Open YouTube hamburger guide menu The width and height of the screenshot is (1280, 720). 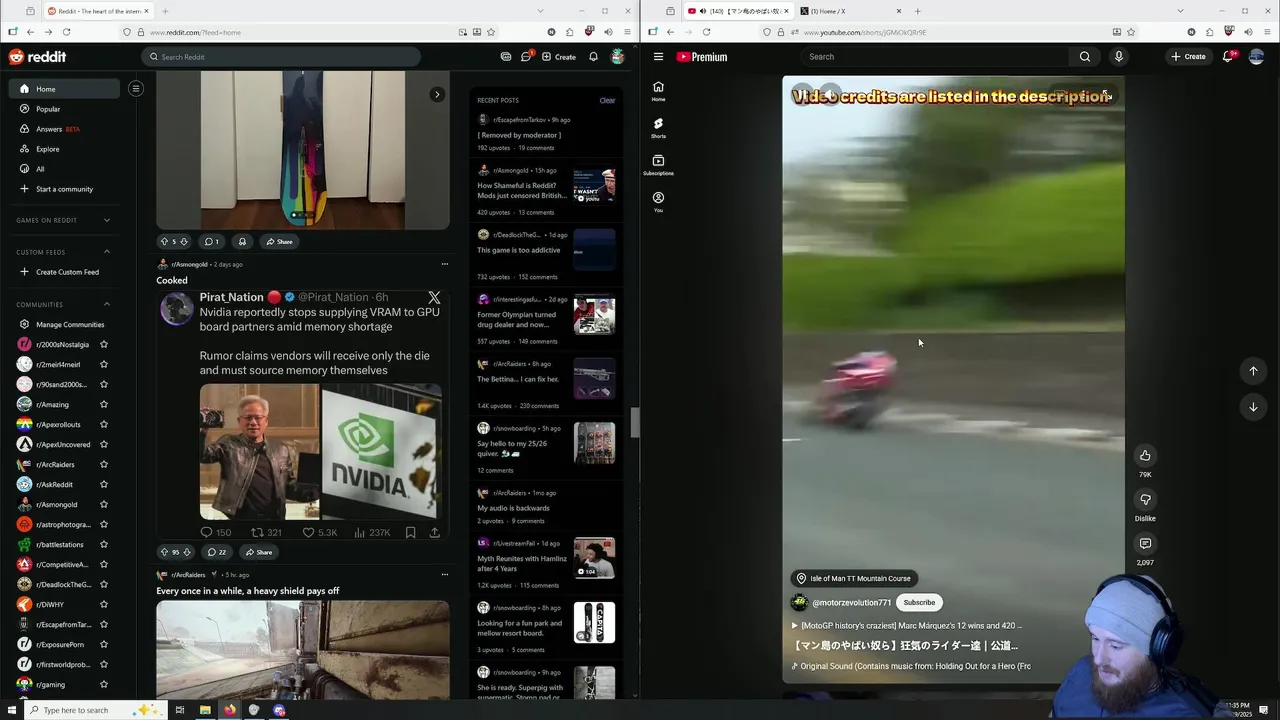pos(658,57)
